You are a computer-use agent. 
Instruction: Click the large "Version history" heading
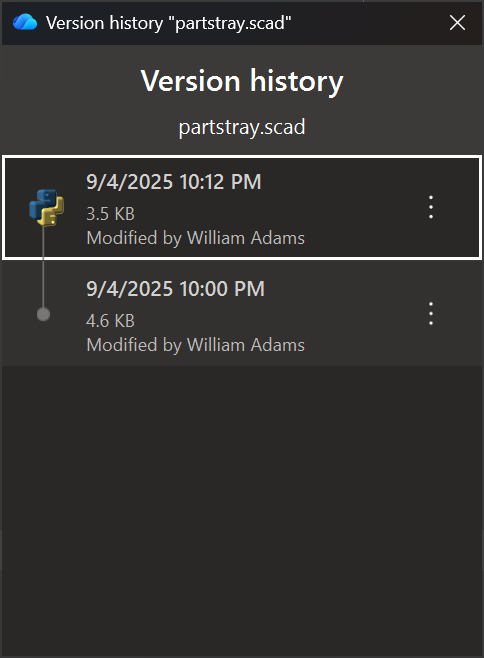pos(242,81)
